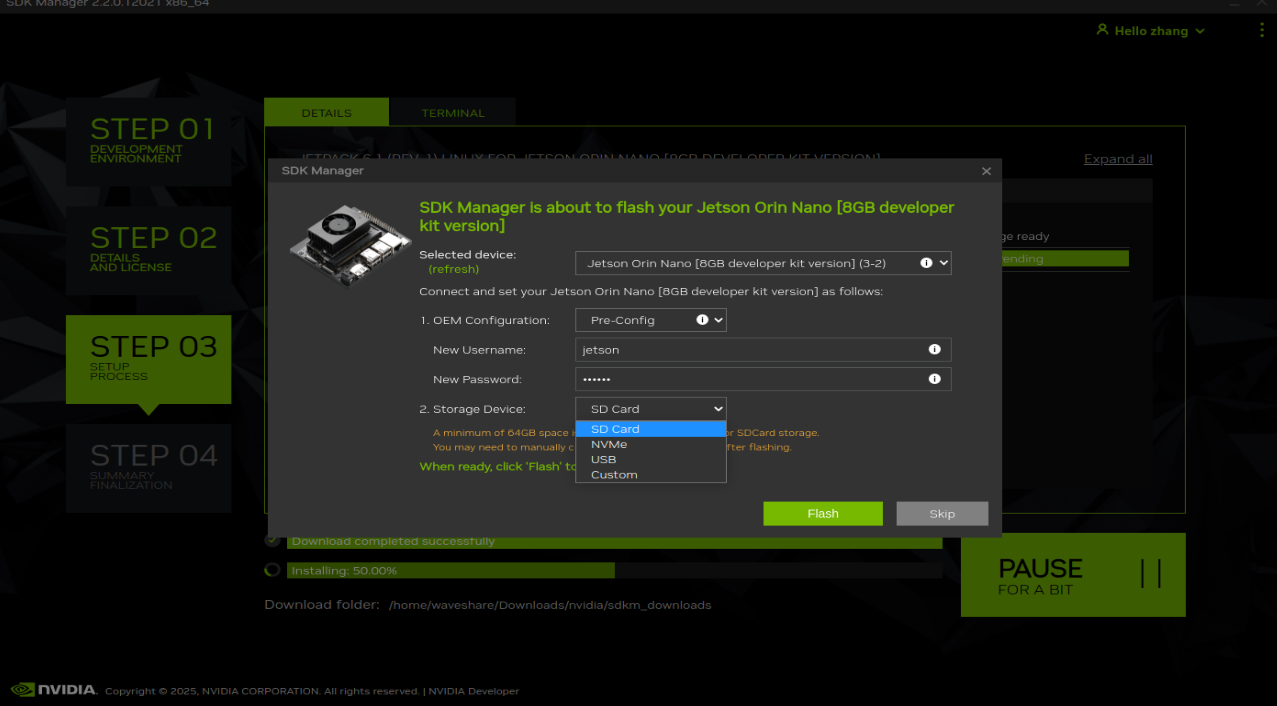Click the flash dialog heading text
The height and width of the screenshot is (706, 1277).
[687, 216]
